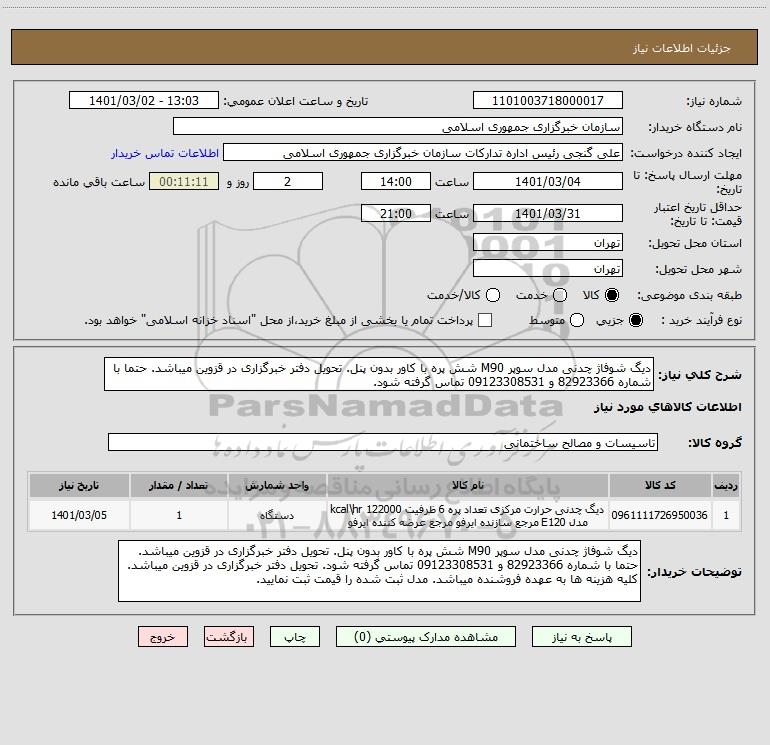Click the product name cell دیگ چدنی حرارت مرکزی
770x745 pixels.
pos(468,515)
